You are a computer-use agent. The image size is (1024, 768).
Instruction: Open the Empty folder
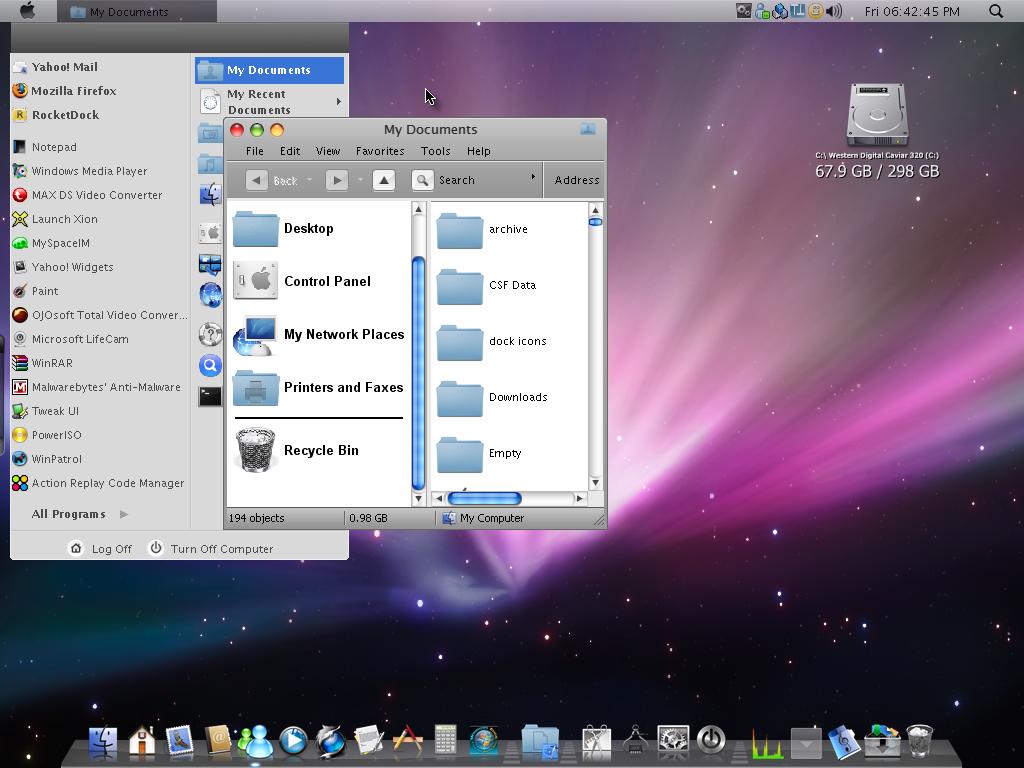point(479,454)
